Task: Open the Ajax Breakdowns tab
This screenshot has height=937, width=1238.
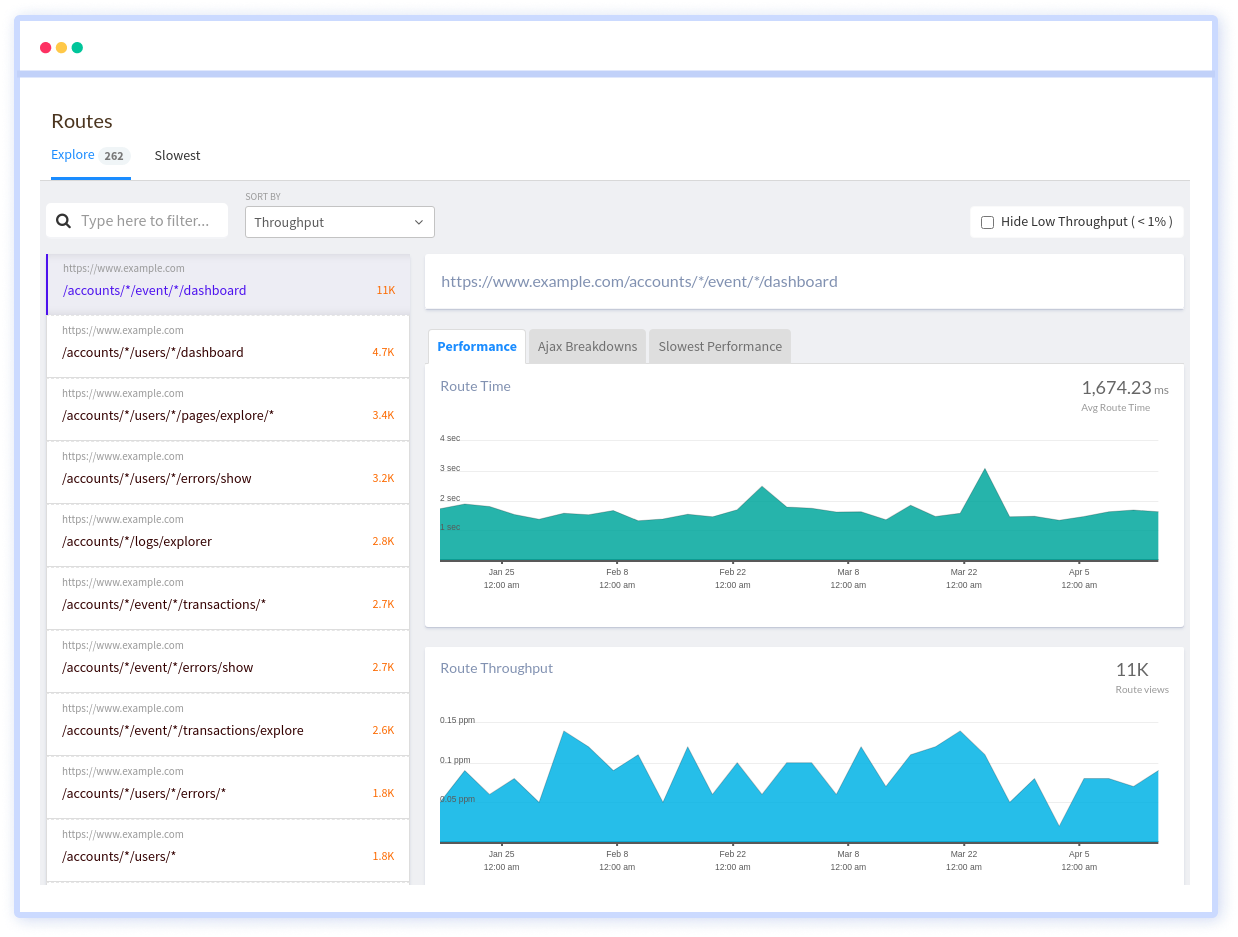Action: pos(587,346)
